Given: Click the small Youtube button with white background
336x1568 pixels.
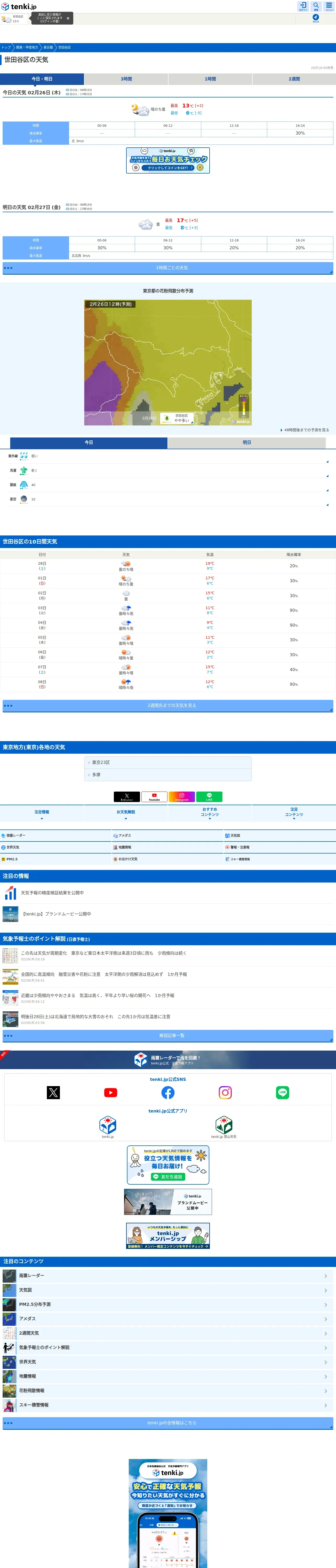Looking at the screenshot, I should pos(154,796).
